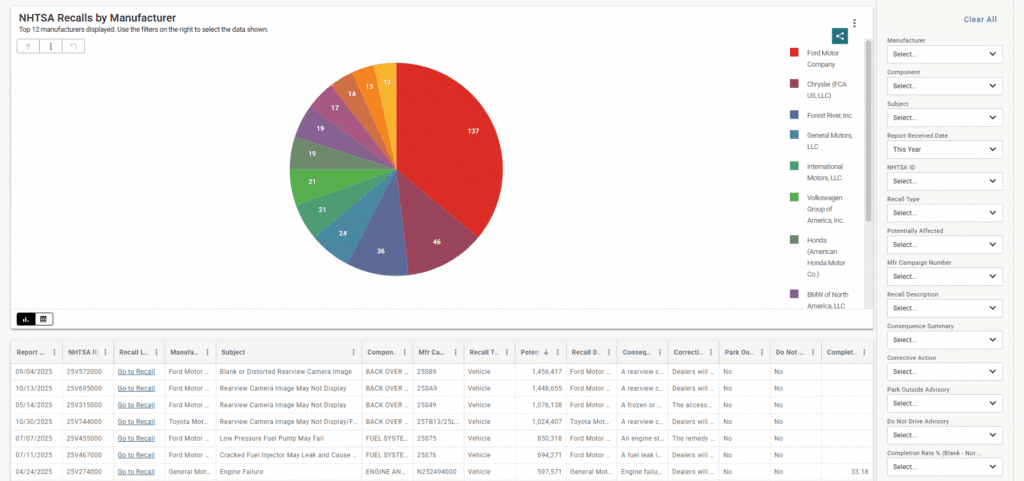This screenshot has width=1024, height=481.
Task: Open the Subject column menu icon
Action: click(x=353, y=352)
